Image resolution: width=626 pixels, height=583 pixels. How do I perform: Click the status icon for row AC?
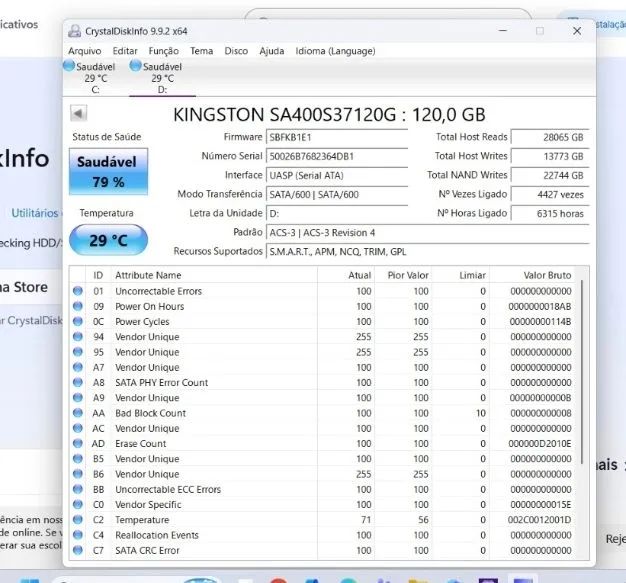78,428
